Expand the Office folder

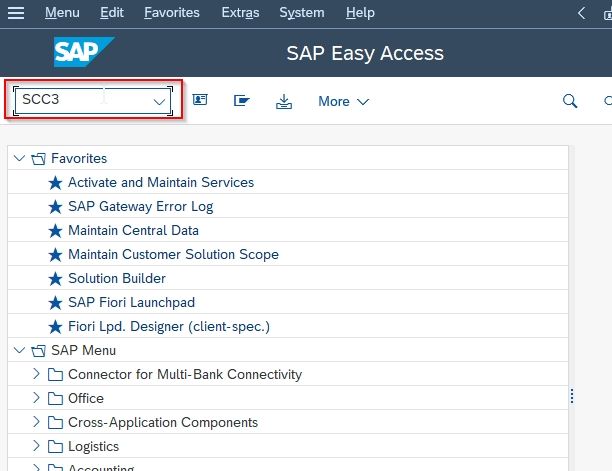tap(36, 398)
